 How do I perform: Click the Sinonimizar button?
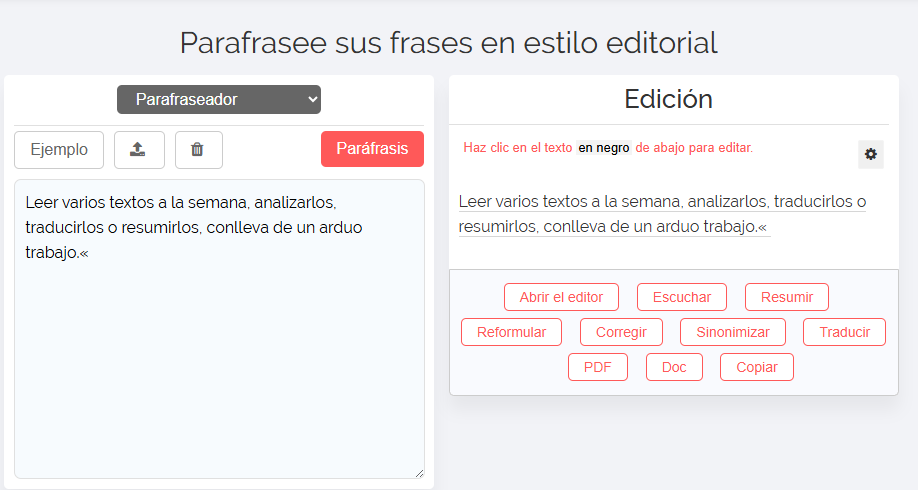[733, 332]
